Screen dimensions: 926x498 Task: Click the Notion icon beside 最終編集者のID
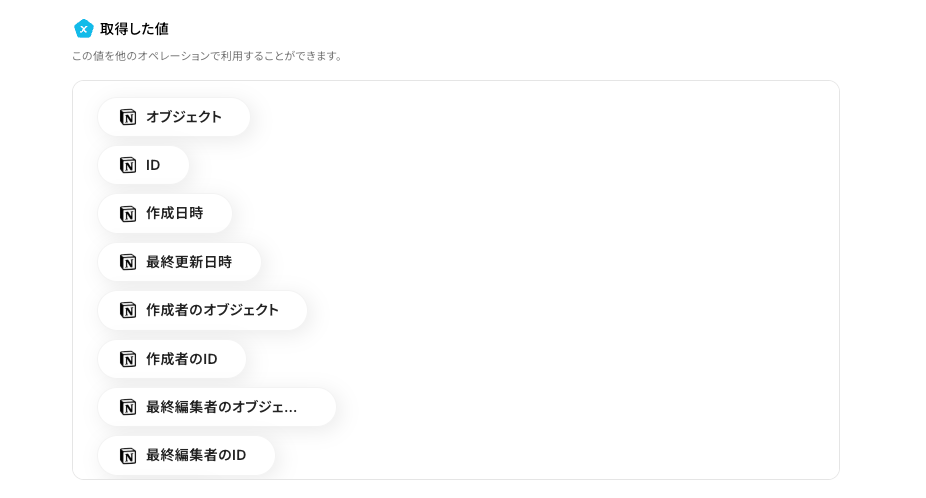pos(128,455)
